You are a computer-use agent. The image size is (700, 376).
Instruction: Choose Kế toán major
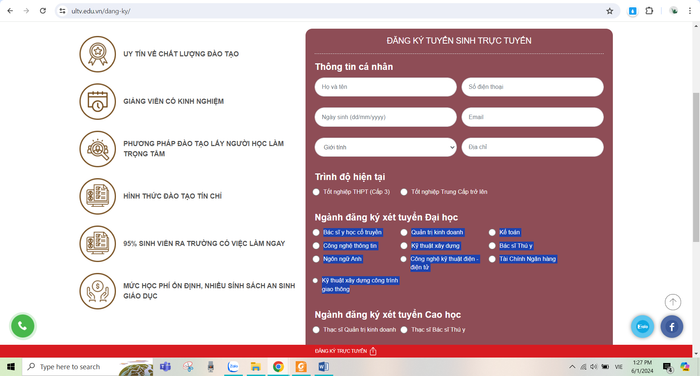tap(492, 232)
